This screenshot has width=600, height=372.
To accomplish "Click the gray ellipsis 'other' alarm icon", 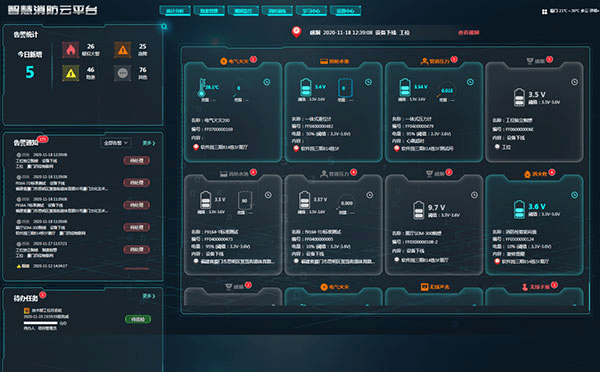I will tap(122, 73).
